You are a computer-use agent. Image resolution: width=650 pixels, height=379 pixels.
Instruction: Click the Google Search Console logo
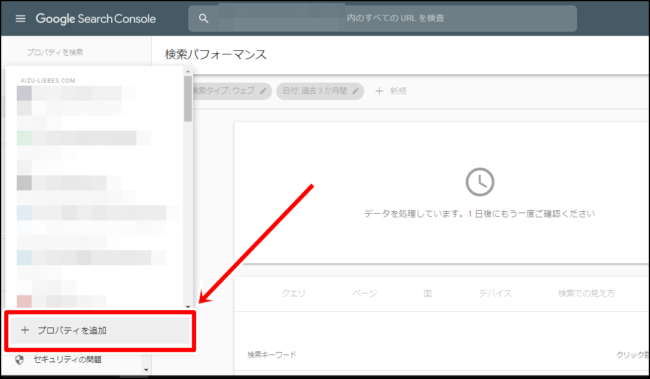coord(96,19)
